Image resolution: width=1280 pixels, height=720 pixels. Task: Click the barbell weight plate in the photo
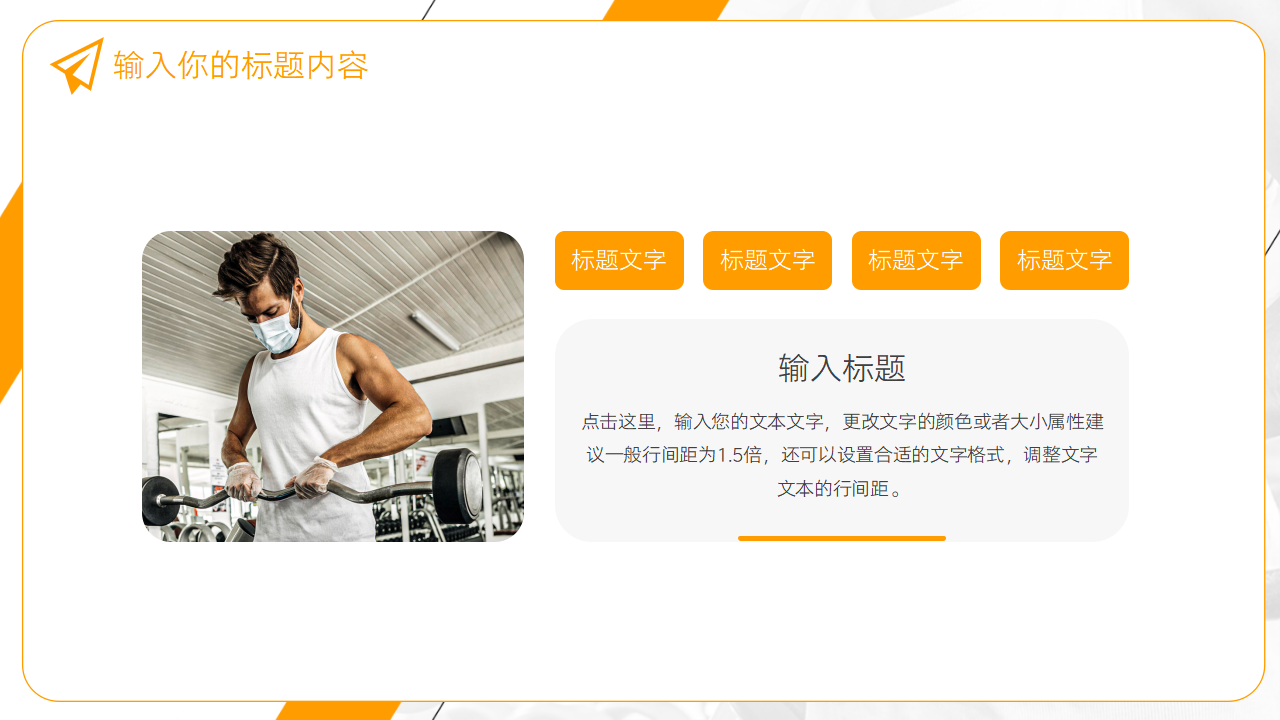click(459, 484)
